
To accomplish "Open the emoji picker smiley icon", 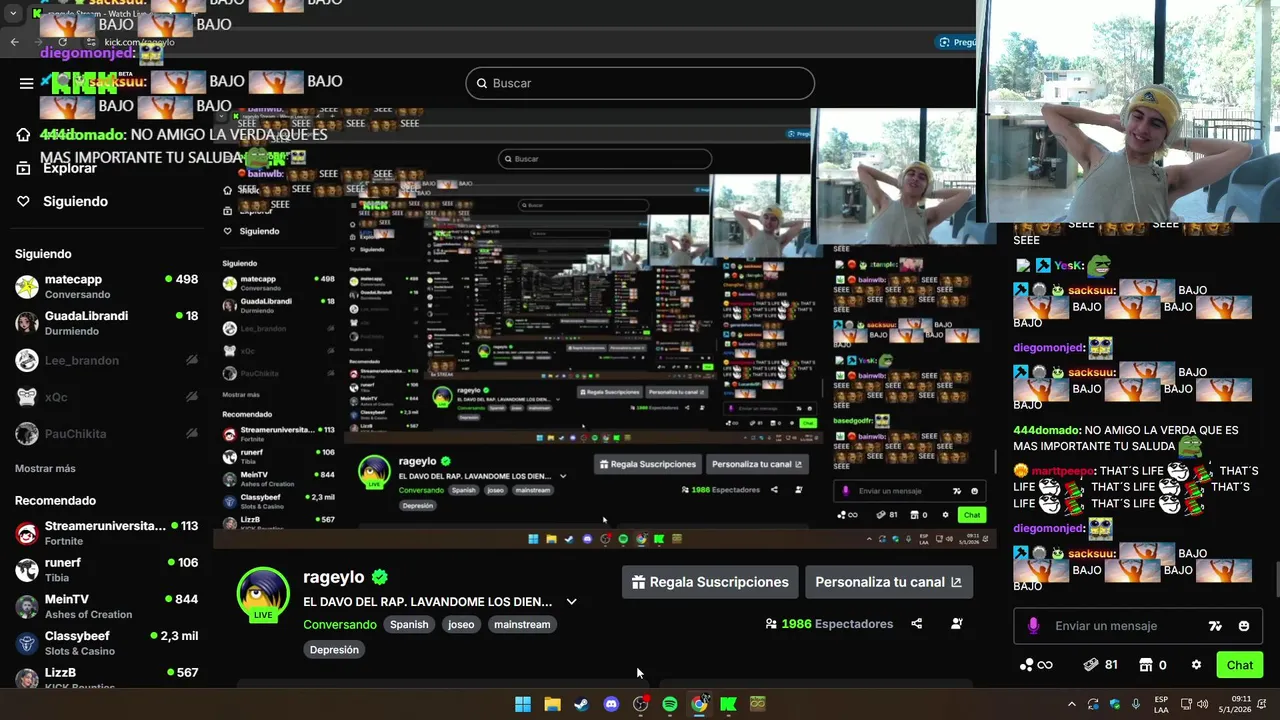I will coord(1244,626).
